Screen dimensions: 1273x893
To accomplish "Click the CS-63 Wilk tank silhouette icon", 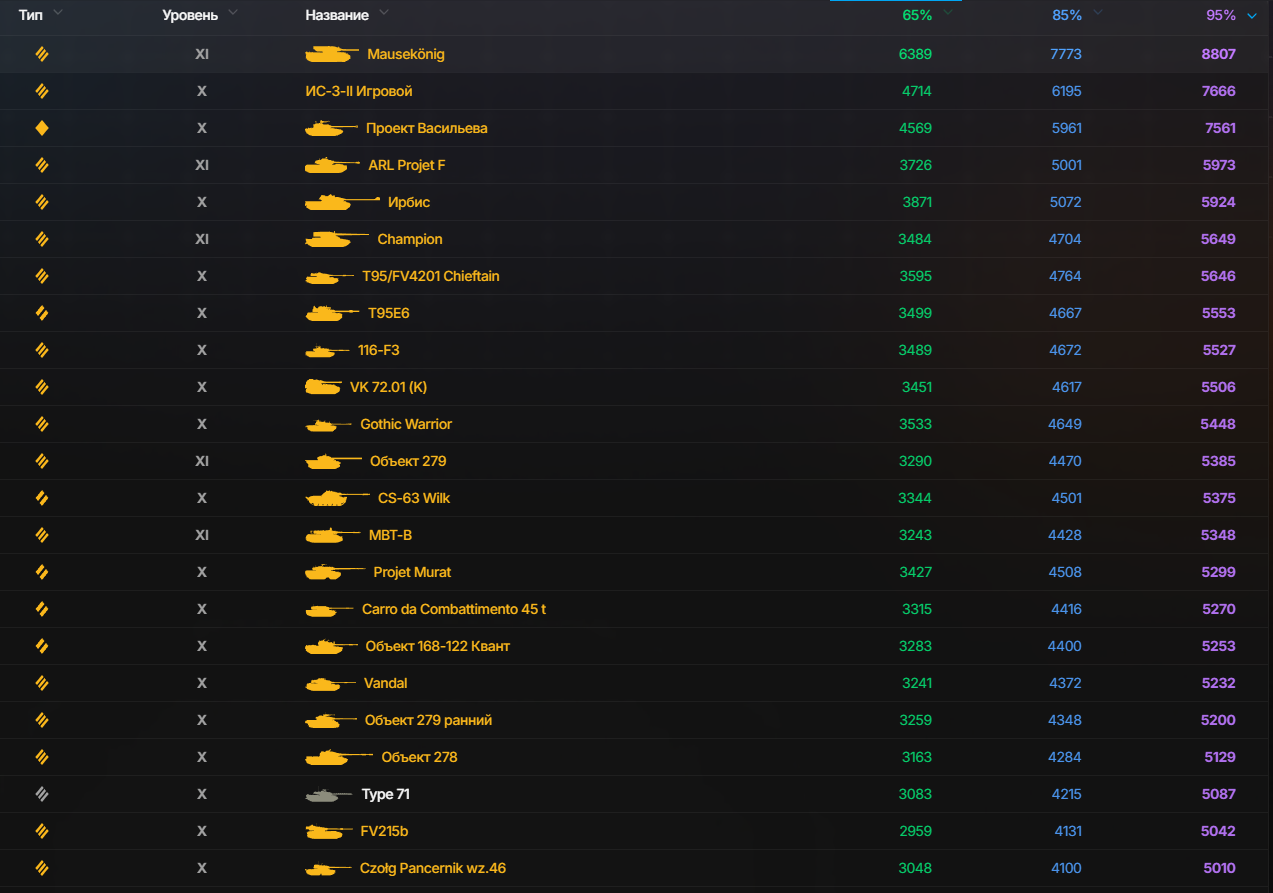I will point(337,498).
